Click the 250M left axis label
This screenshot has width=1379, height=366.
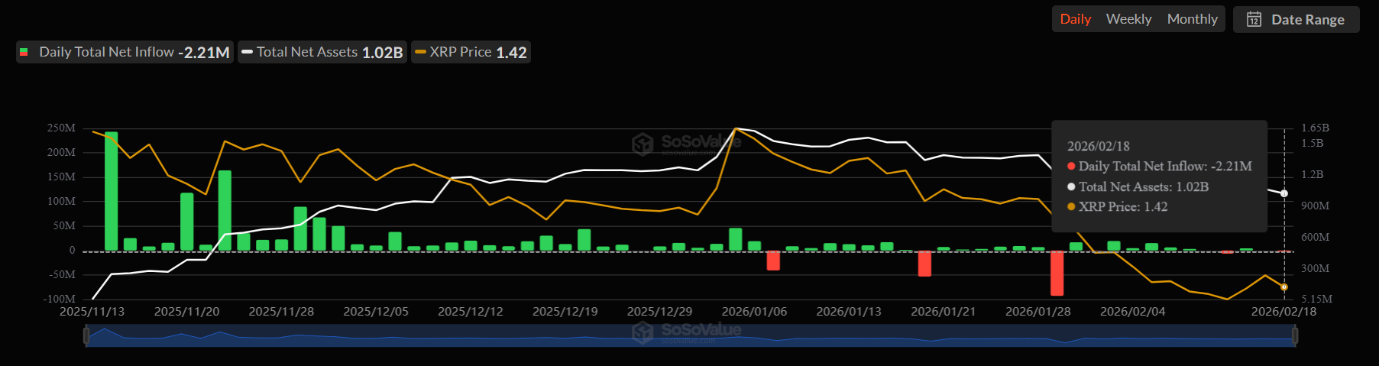(x=61, y=129)
